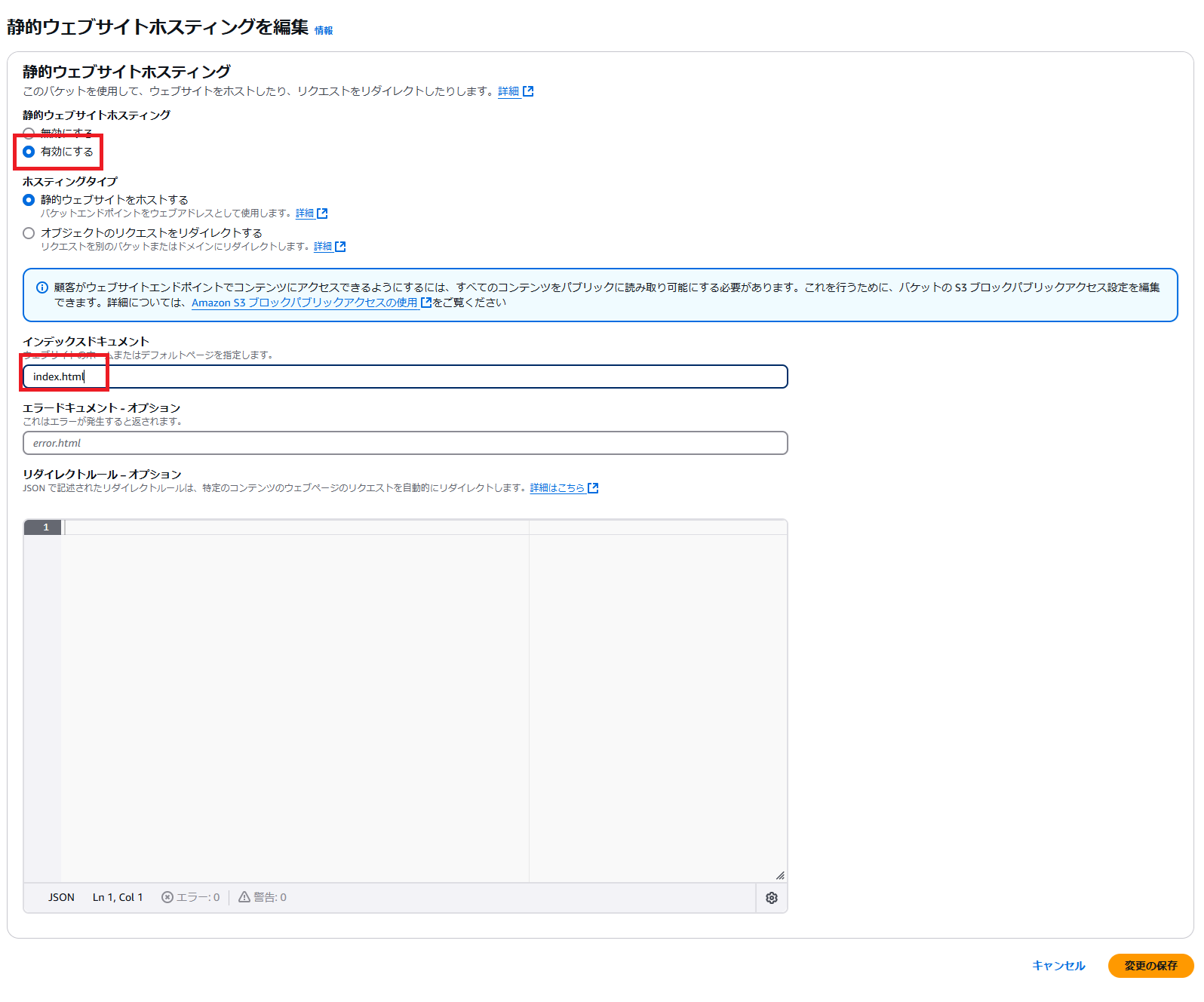1204x1002 pixels.
Task: Choose 静的ウェブサイトをホストする hosting type
Action: click(x=29, y=200)
